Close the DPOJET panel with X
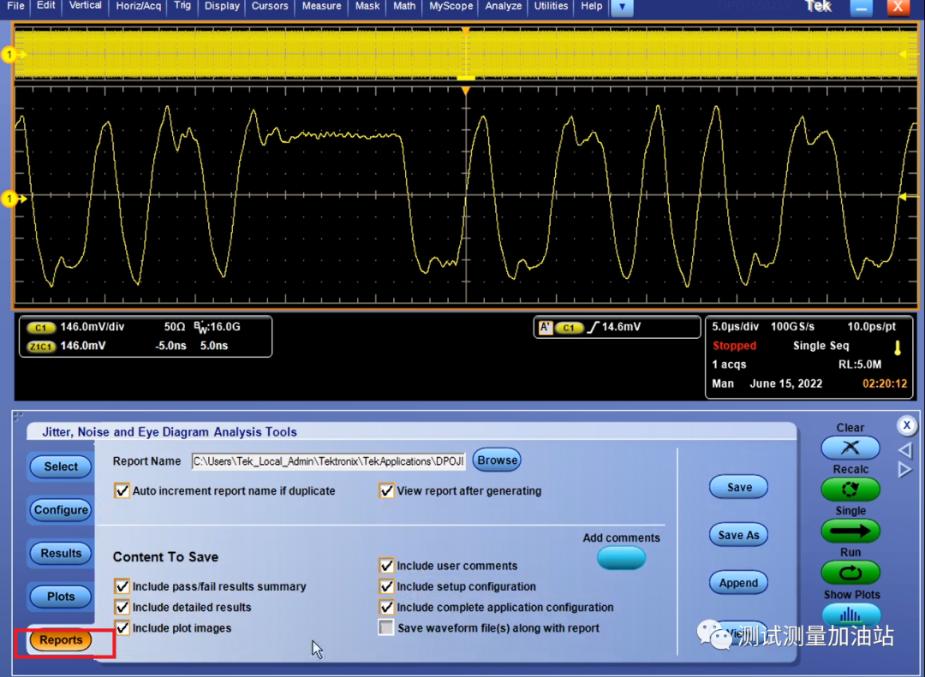 click(x=907, y=425)
